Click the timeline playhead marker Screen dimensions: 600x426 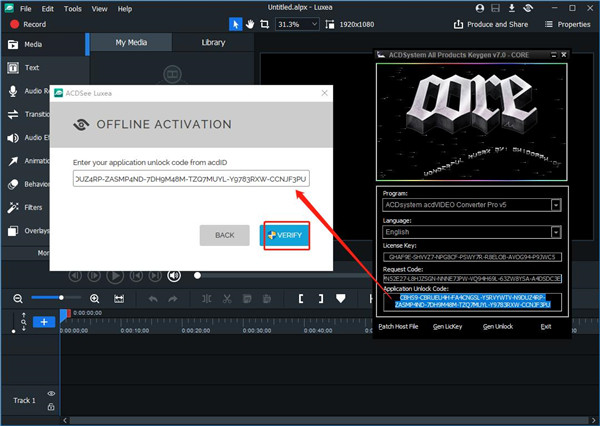[x=64, y=315]
